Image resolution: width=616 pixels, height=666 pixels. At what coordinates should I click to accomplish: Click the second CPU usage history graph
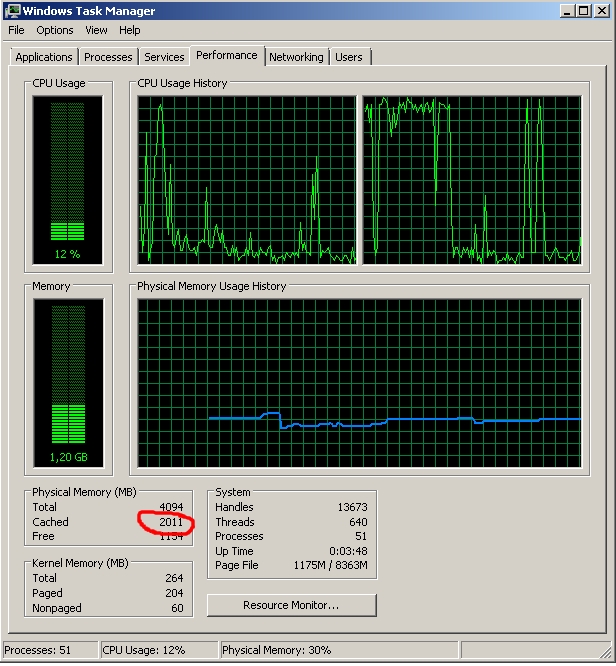coord(472,180)
